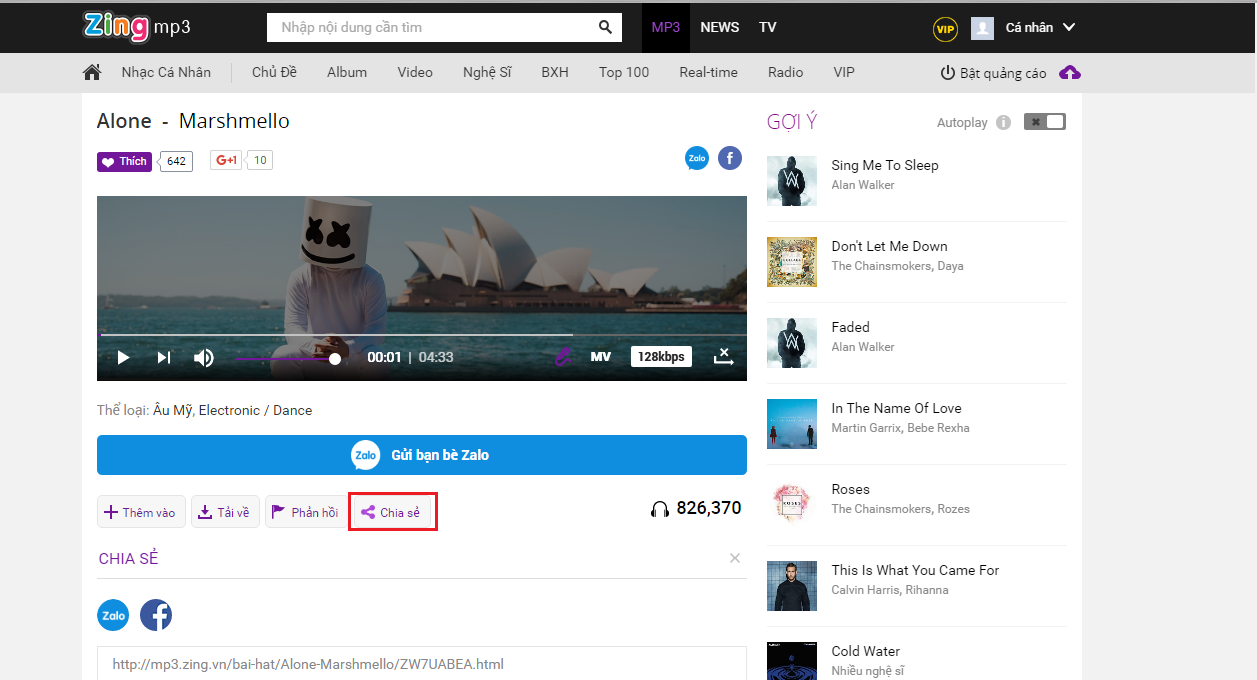Open the Real-time menu item

click(x=708, y=72)
